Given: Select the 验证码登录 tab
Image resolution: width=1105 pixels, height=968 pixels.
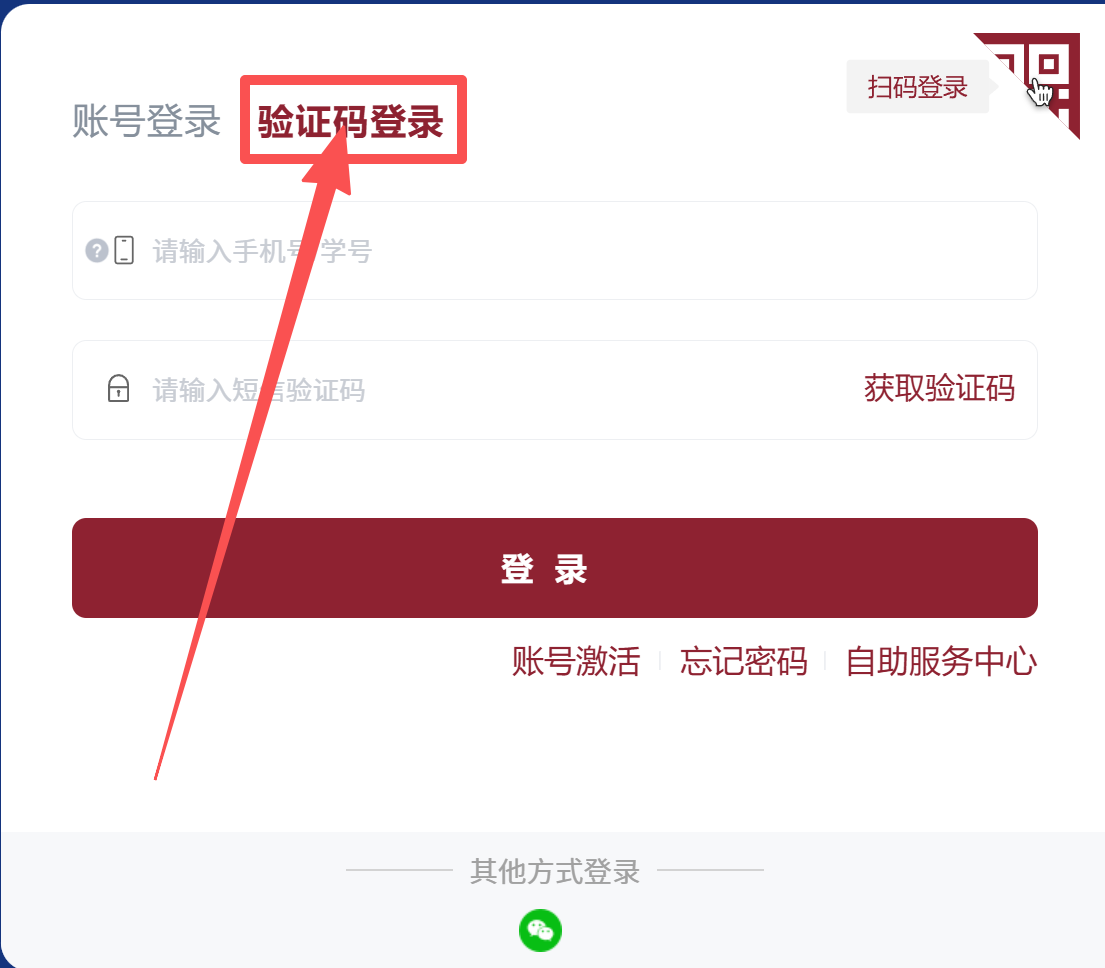Looking at the screenshot, I should click(x=350, y=121).
